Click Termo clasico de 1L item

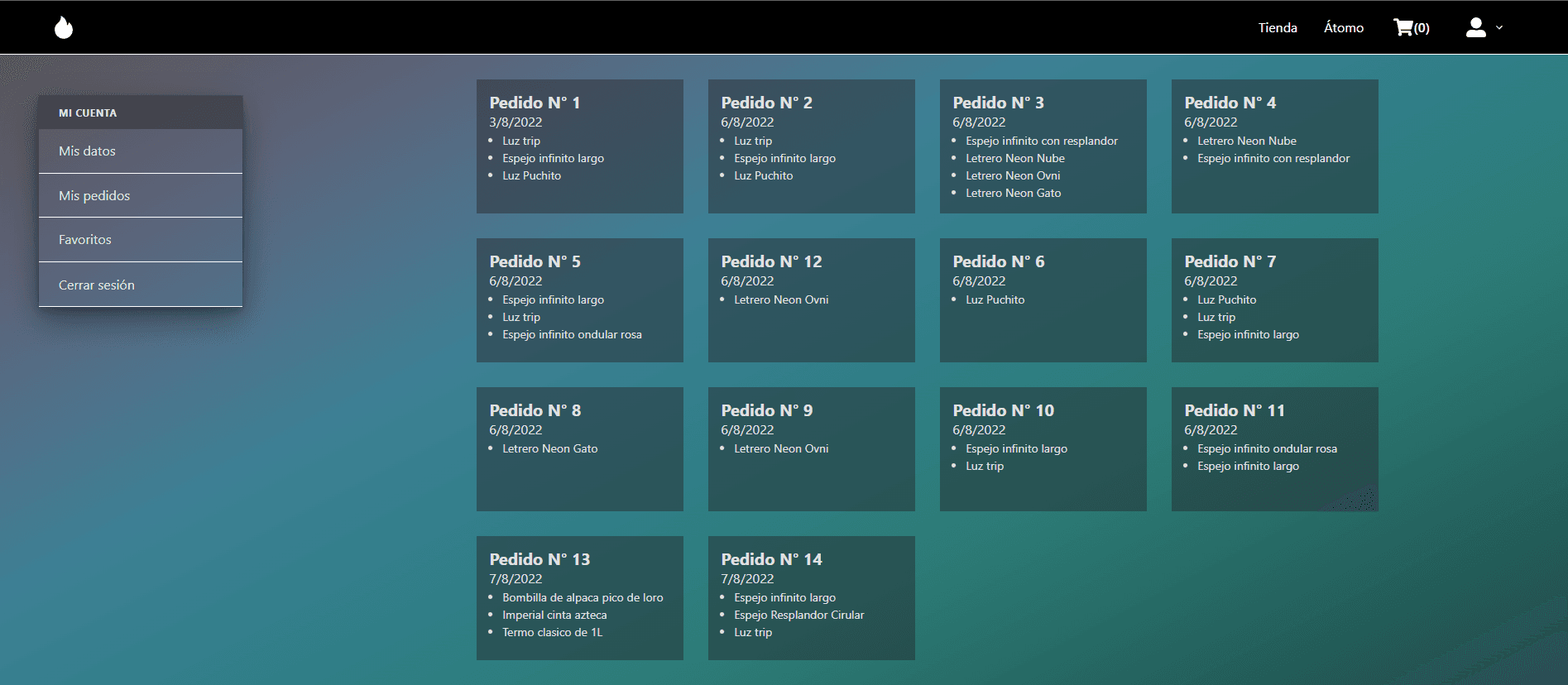[552, 632]
